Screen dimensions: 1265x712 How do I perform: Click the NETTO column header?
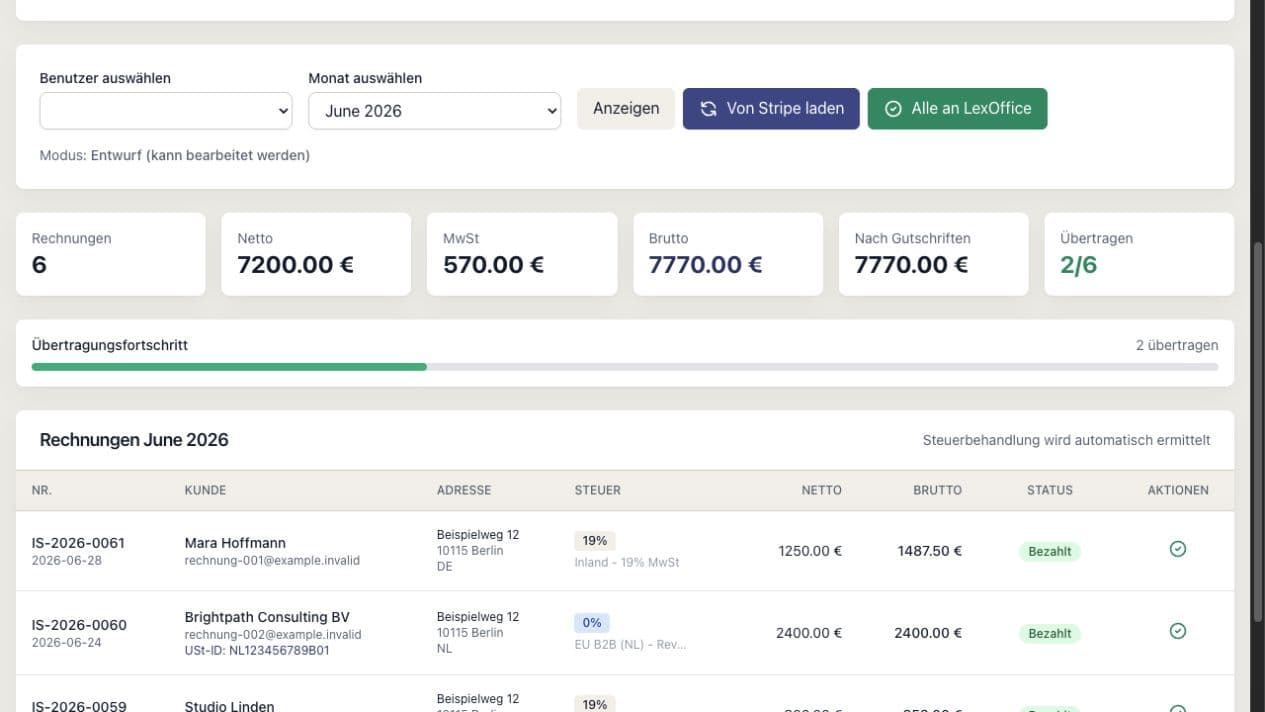[822, 491]
